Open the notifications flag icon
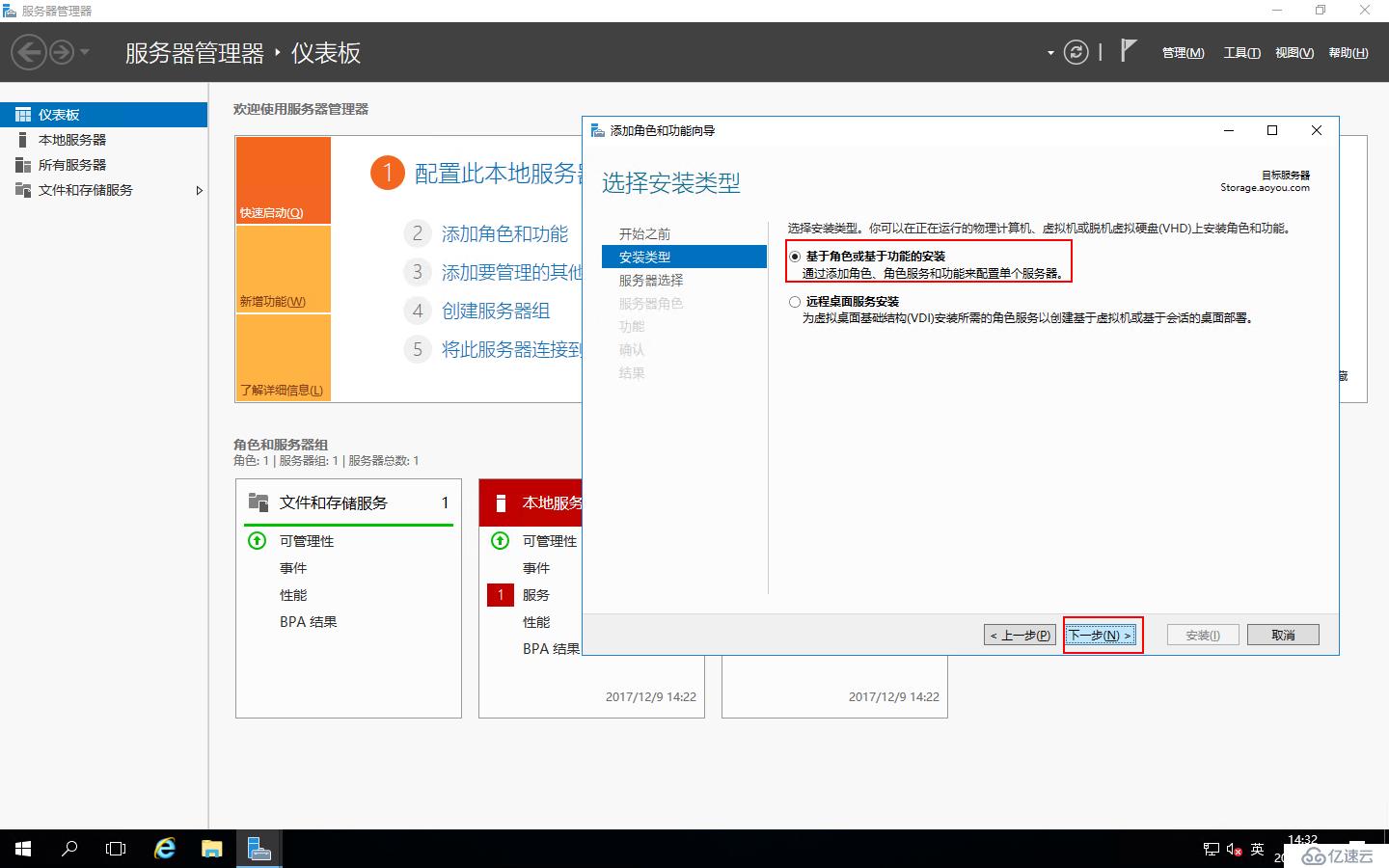 pyautogui.click(x=1129, y=50)
